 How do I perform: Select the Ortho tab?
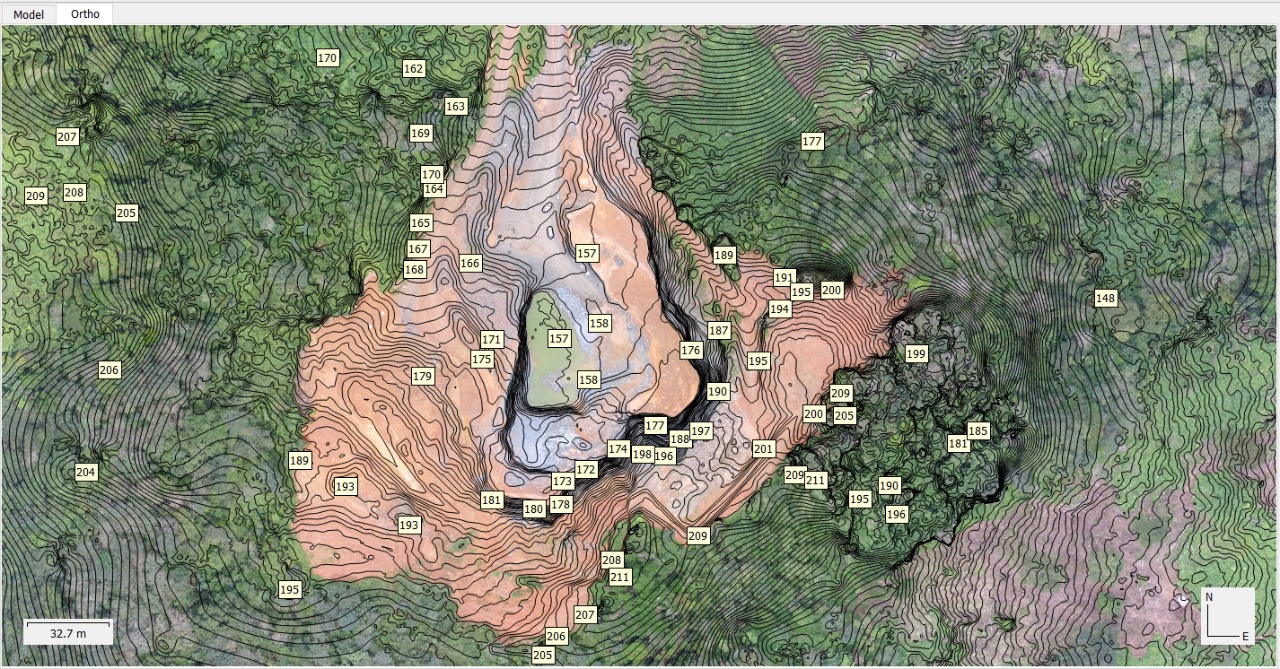click(85, 14)
